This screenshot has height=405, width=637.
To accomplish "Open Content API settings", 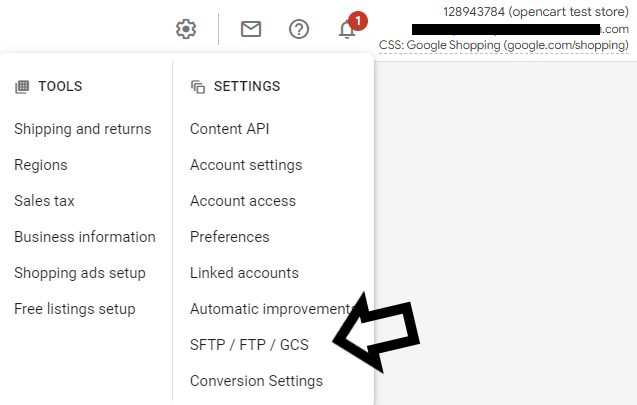I will coord(229,129).
